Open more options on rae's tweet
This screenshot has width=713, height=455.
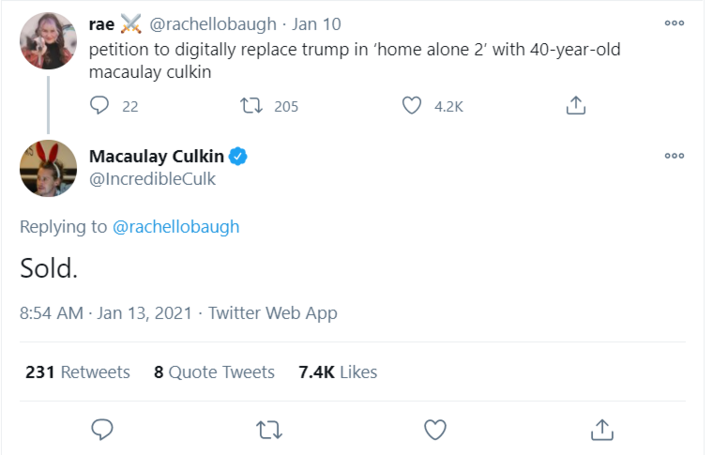pos(675,23)
